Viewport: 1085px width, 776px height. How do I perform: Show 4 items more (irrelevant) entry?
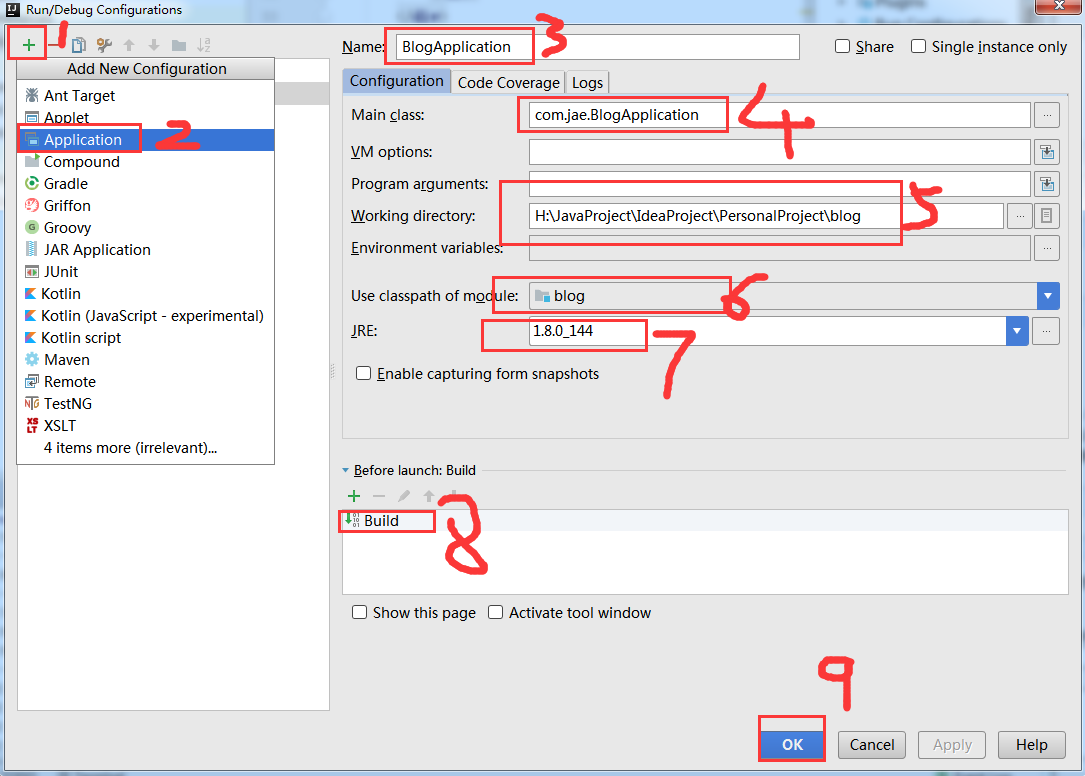click(x=145, y=448)
